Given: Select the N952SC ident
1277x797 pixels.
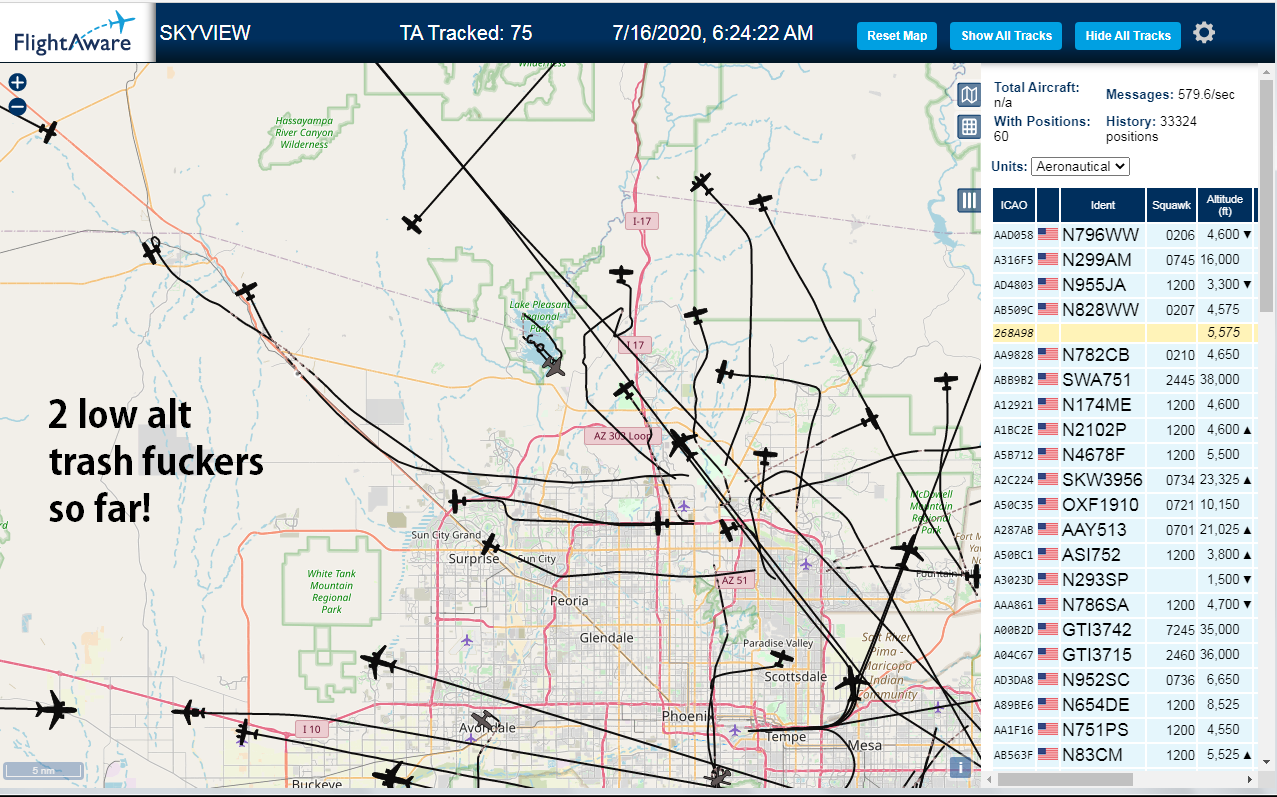Looking at the screenshot, I should [x=1096, y=680].
